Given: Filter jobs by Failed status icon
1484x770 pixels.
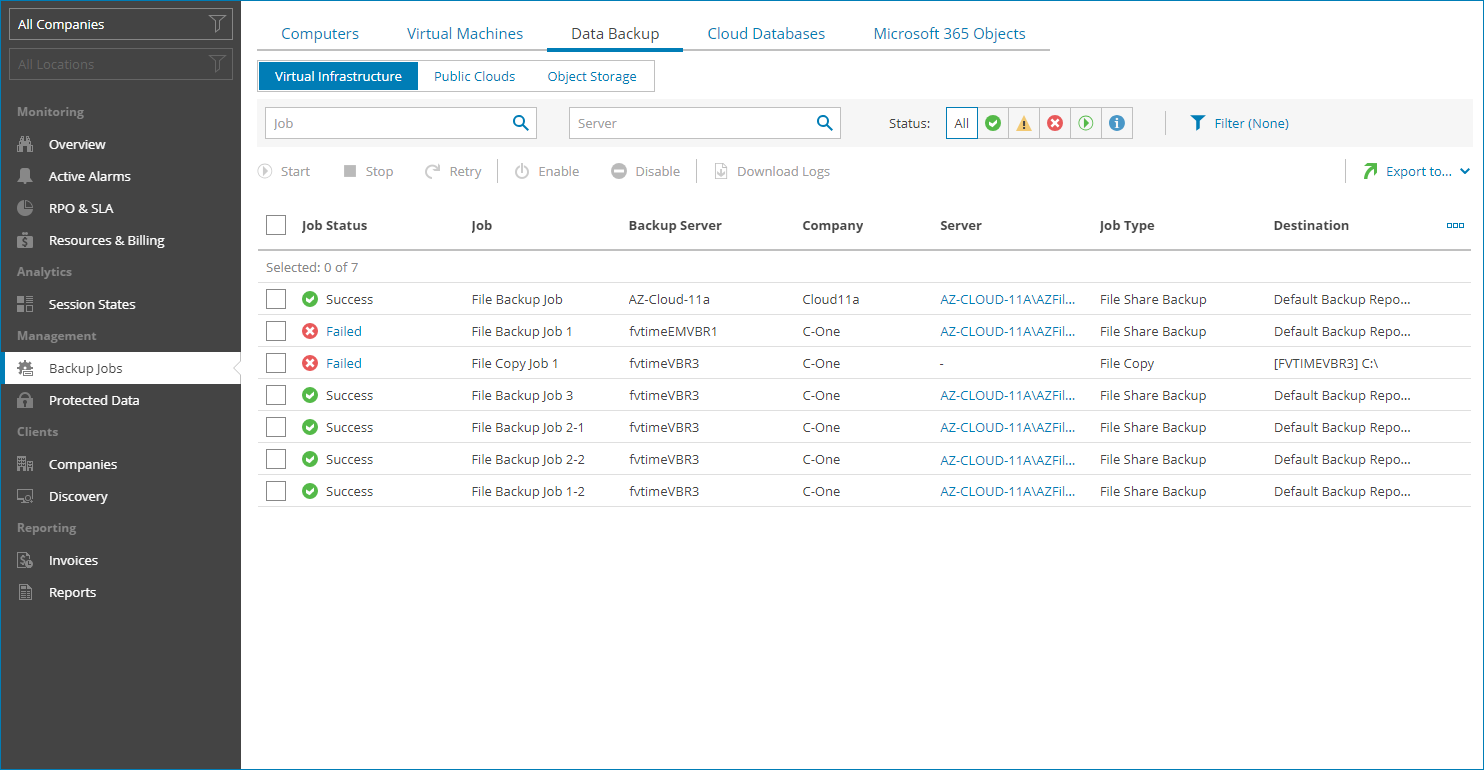Looking at the screenshot, I should [1054, 122].
